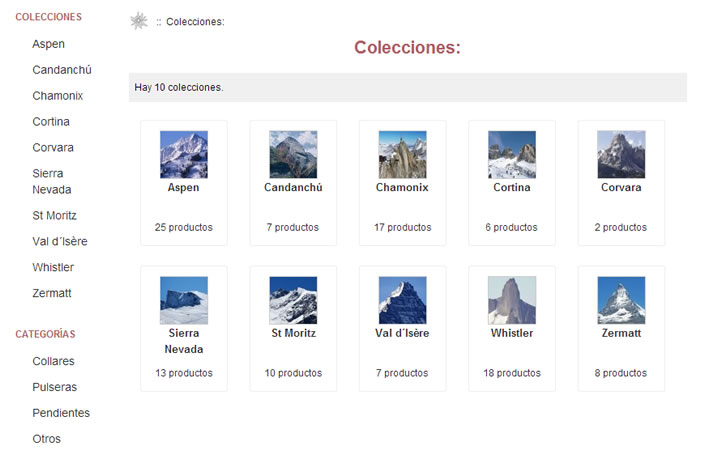Click the Cortina mountain thumbnail

[512, 155]
